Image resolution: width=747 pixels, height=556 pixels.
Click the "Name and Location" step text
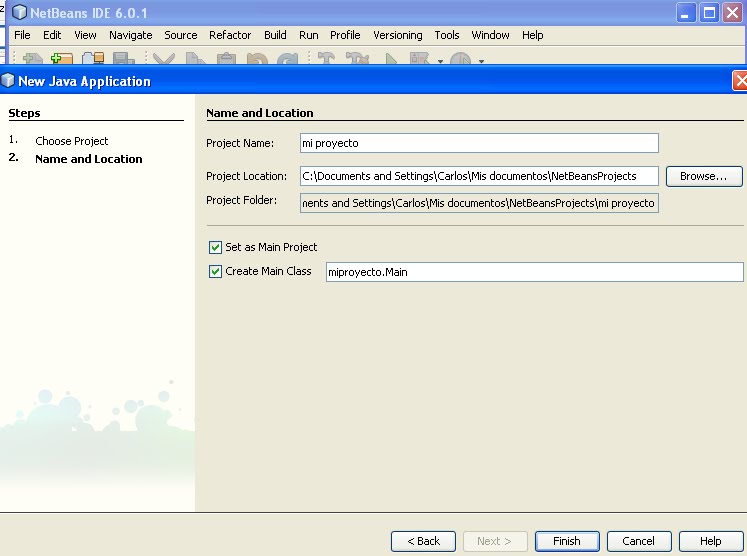(89, 159)
